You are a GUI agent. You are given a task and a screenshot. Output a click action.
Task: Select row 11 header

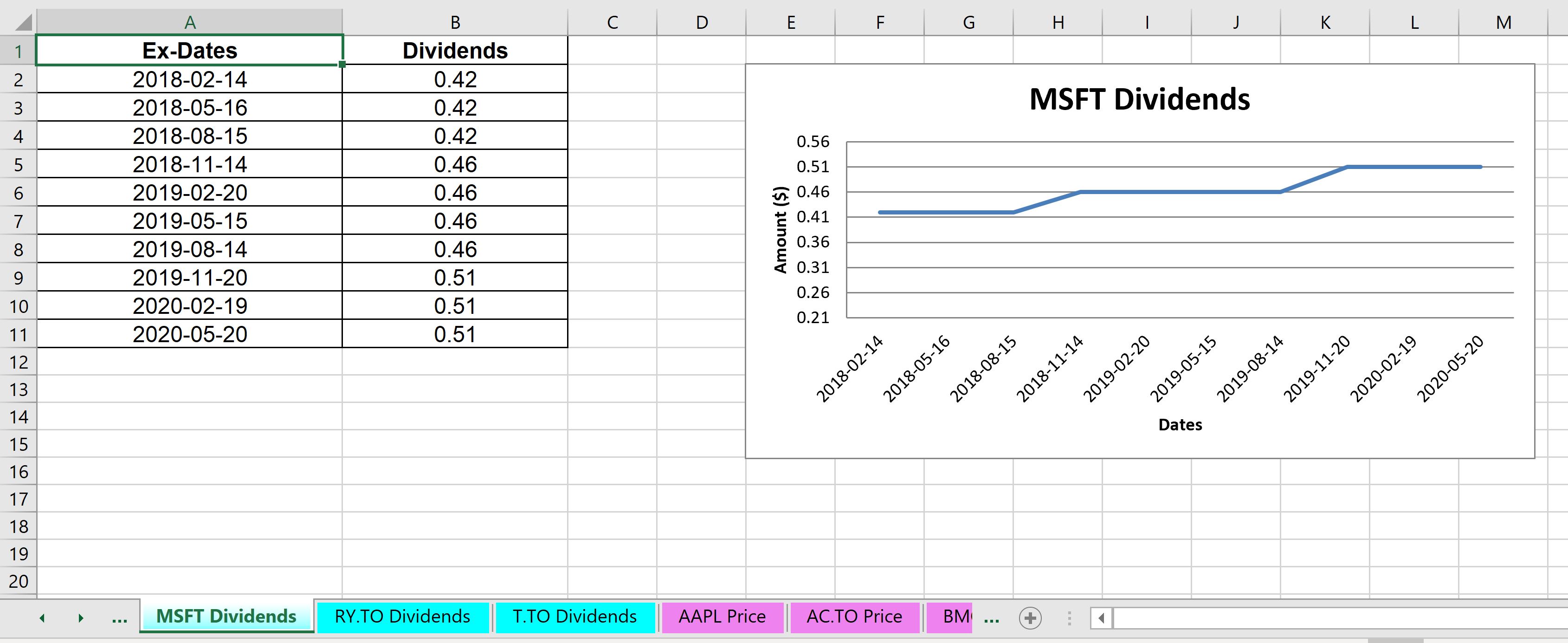(18, 334)
